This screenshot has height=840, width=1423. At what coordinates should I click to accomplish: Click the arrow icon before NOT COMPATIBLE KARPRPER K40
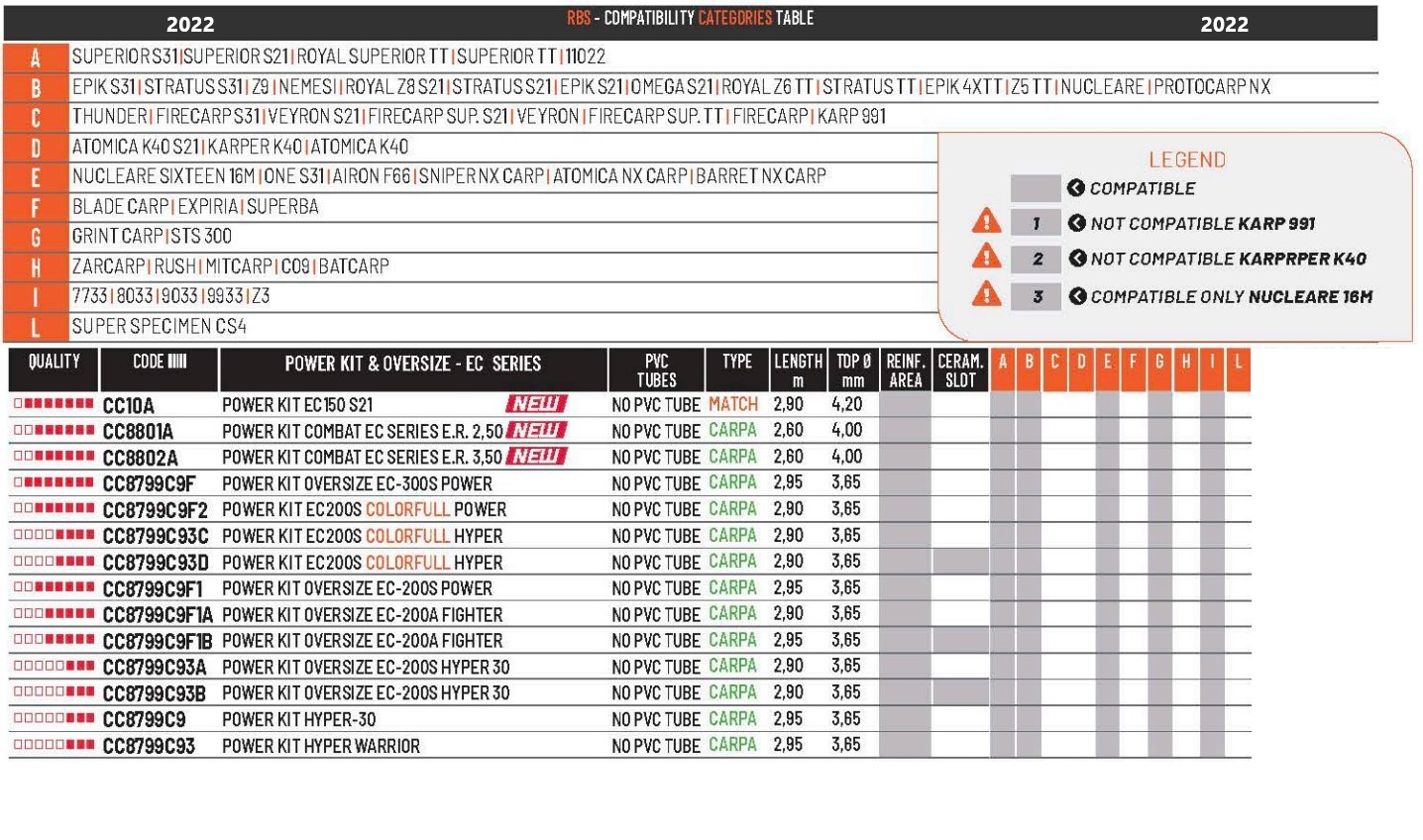click(x=1077, y=259)
